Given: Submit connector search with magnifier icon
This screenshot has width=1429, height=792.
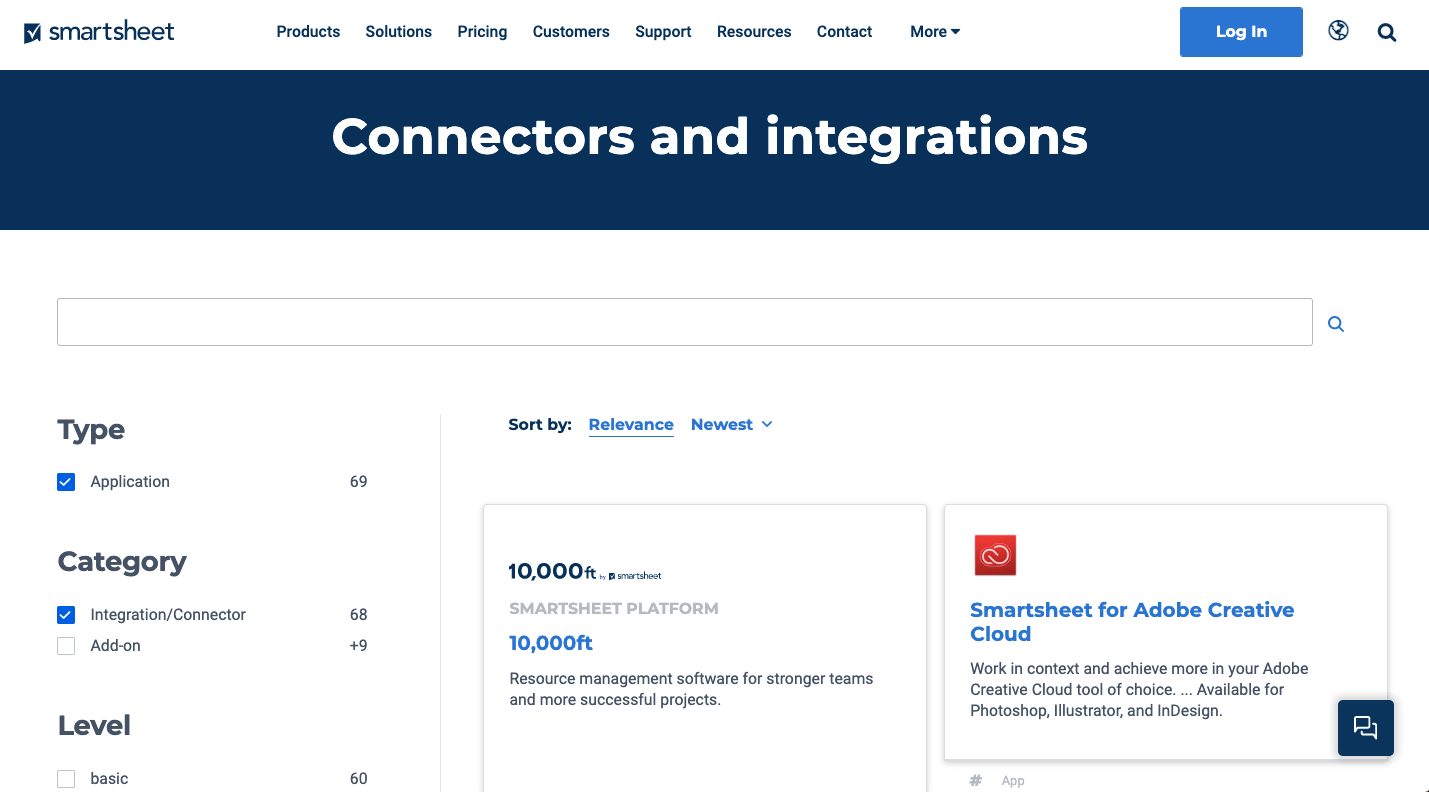Looking at the screenshot, I should tap(1336, 324).
